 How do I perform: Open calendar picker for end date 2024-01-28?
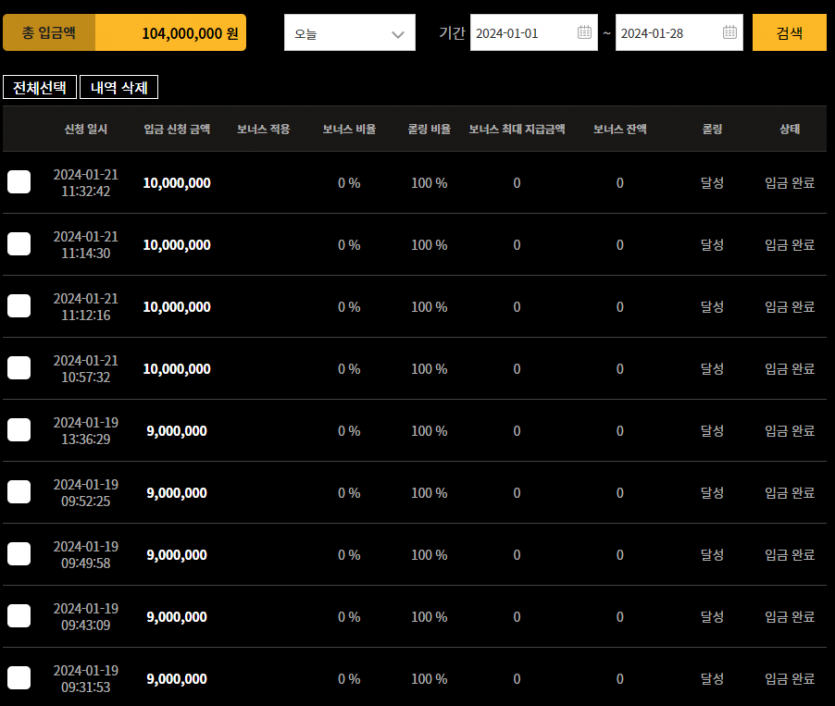point(730,32)
